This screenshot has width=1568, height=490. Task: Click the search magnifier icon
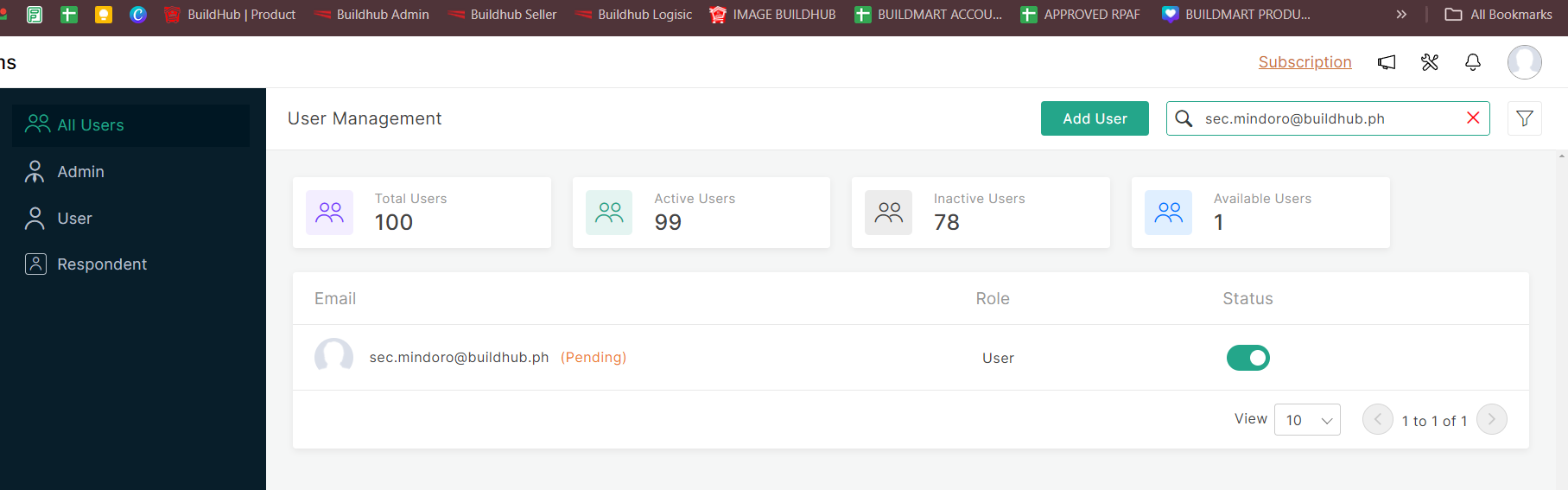coord(1184,118)
